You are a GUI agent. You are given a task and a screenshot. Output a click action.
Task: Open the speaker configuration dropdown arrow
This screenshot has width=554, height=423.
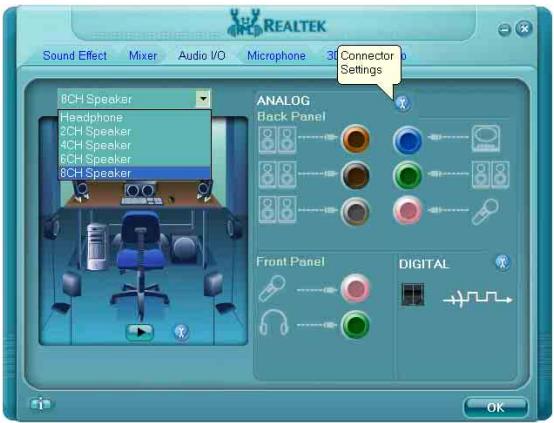click(203, 99)
